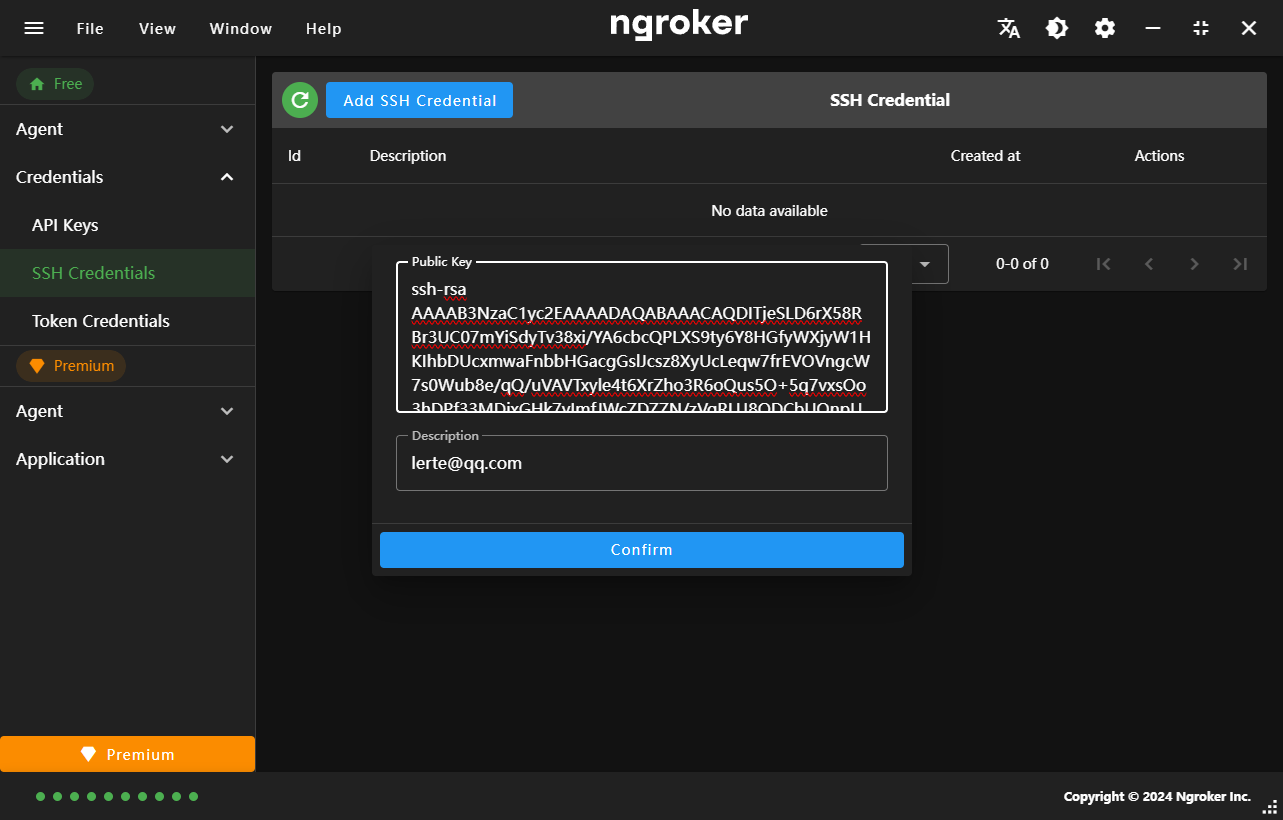
Task: Open settings gear icon
Action: [x=1105, y=28]
